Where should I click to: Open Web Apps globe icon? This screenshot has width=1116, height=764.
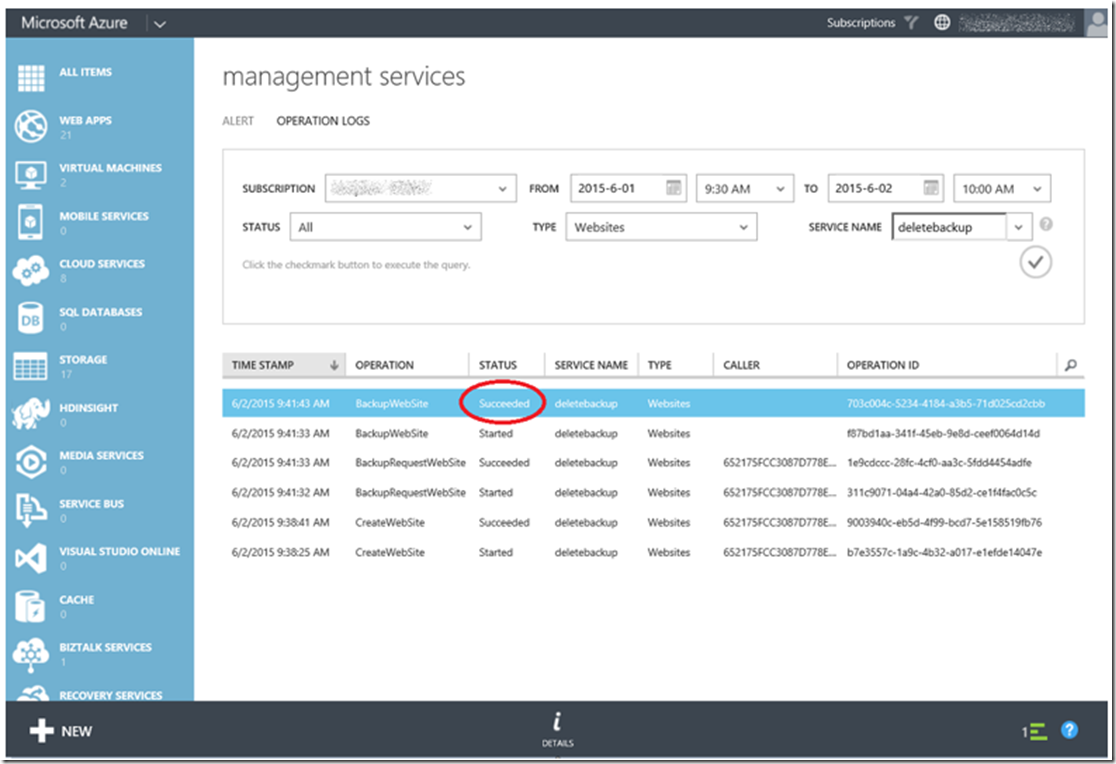[x=31, y=127]
